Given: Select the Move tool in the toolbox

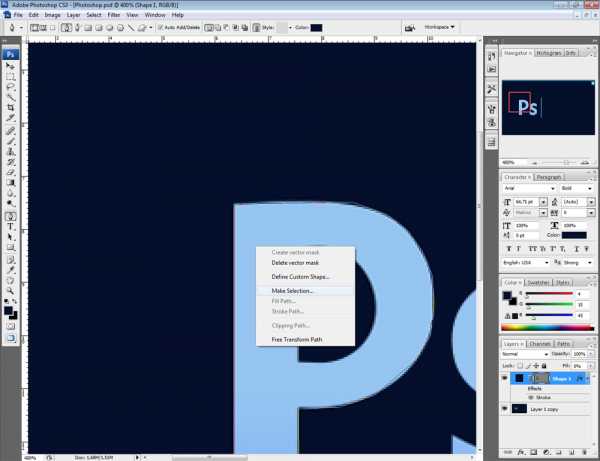Looking at the screenshot, I should (x=10, y=66).
